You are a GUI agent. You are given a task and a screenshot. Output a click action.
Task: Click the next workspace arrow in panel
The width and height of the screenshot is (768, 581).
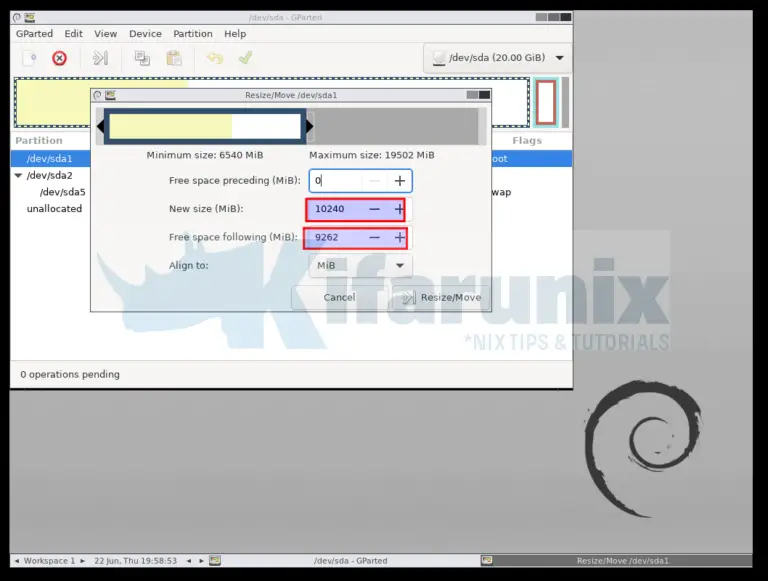(x=83, y=561)
